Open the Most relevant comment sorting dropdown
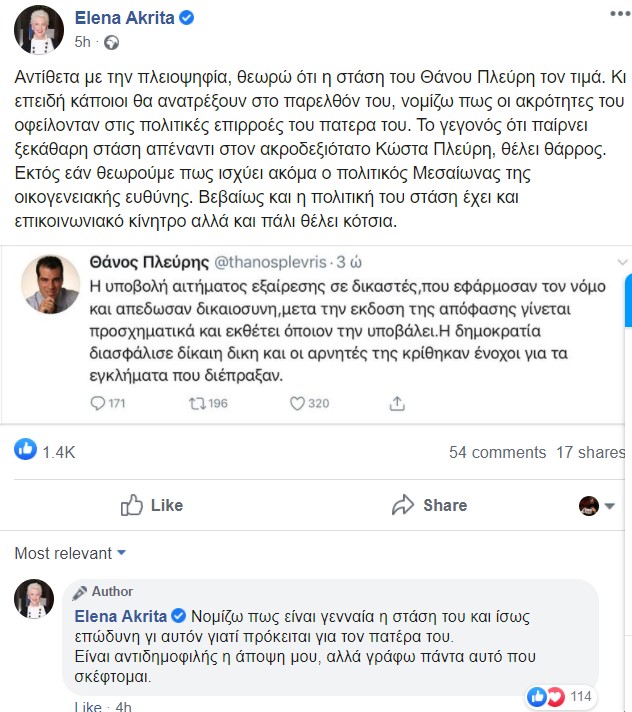This screenshot has width=632, height=712. coord(70,552)
